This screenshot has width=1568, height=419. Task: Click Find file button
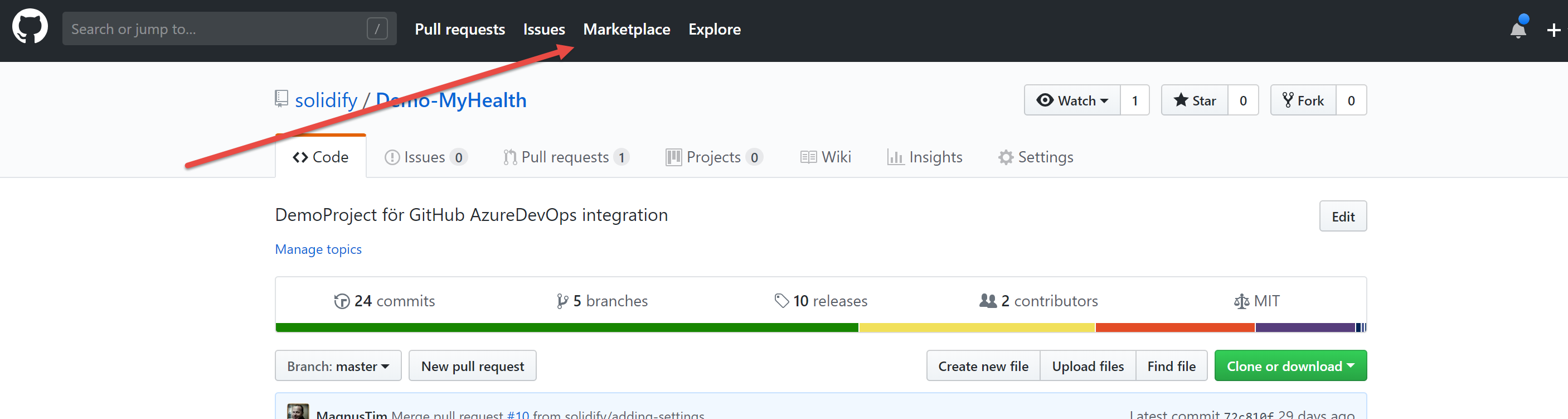1171,365
